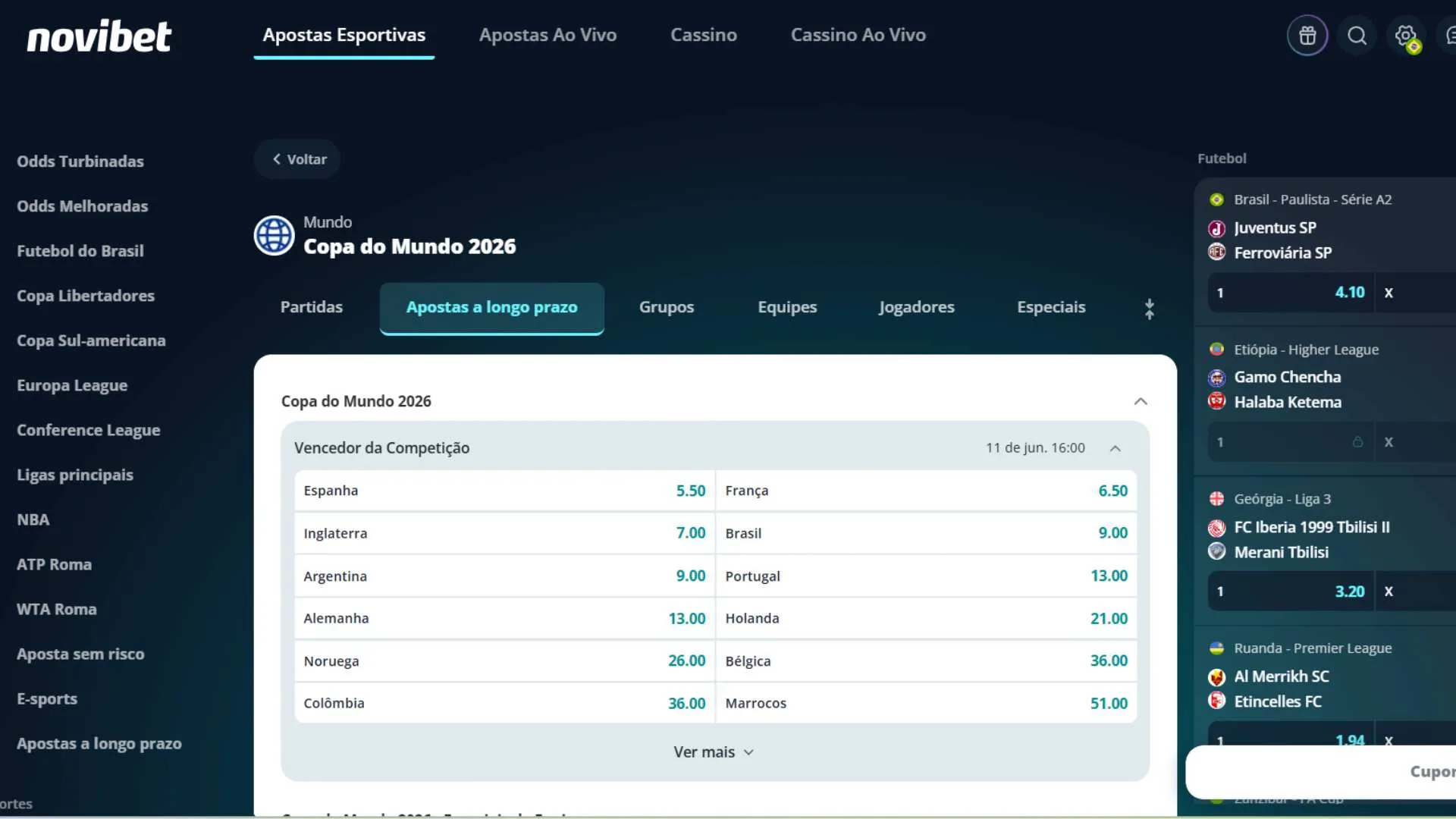Select the Apostas a longo prazo tab
The image size is (1456, 819).
tap(492, 307)
